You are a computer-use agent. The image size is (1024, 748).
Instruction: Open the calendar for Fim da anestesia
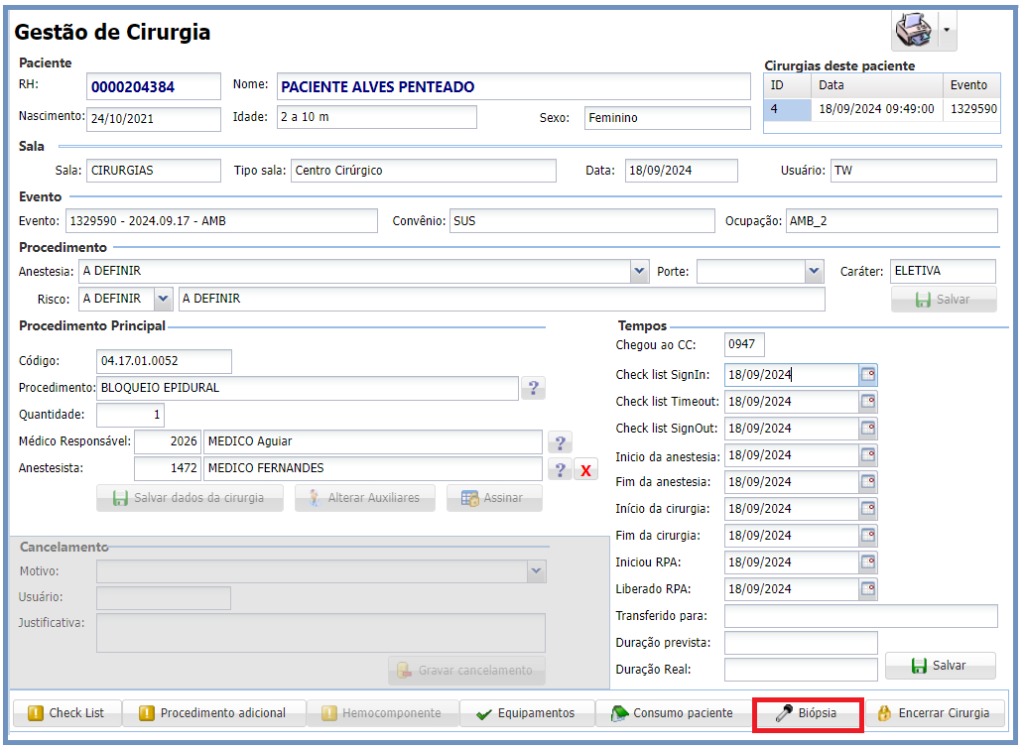pos(868,481)
